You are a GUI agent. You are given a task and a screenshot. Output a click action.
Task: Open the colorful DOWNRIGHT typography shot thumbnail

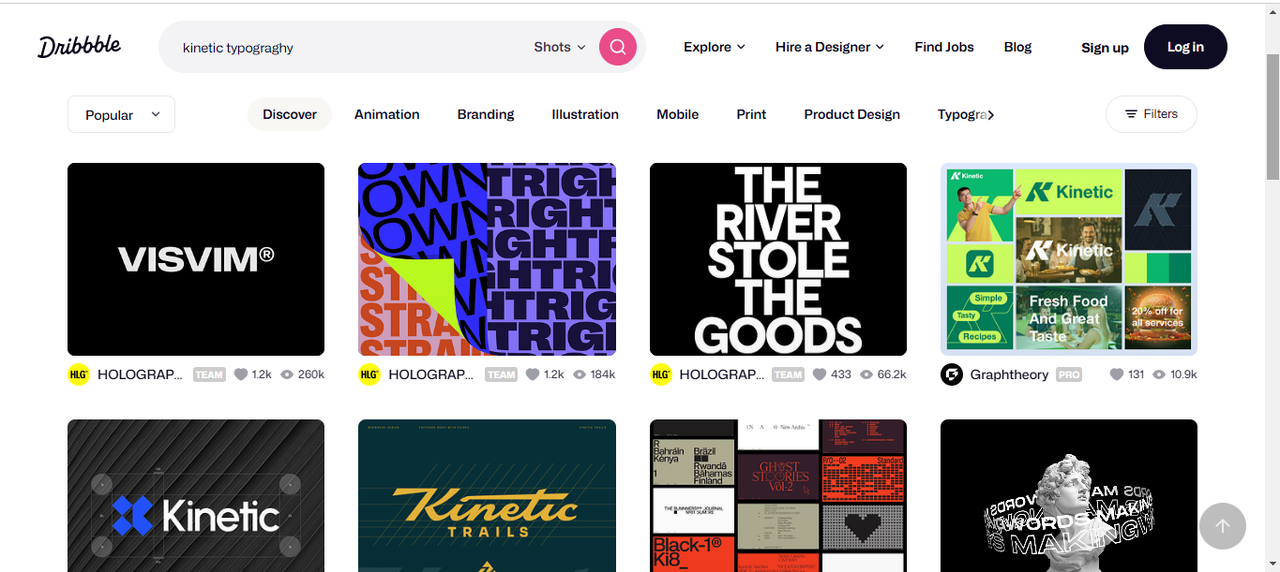point(487,259)
